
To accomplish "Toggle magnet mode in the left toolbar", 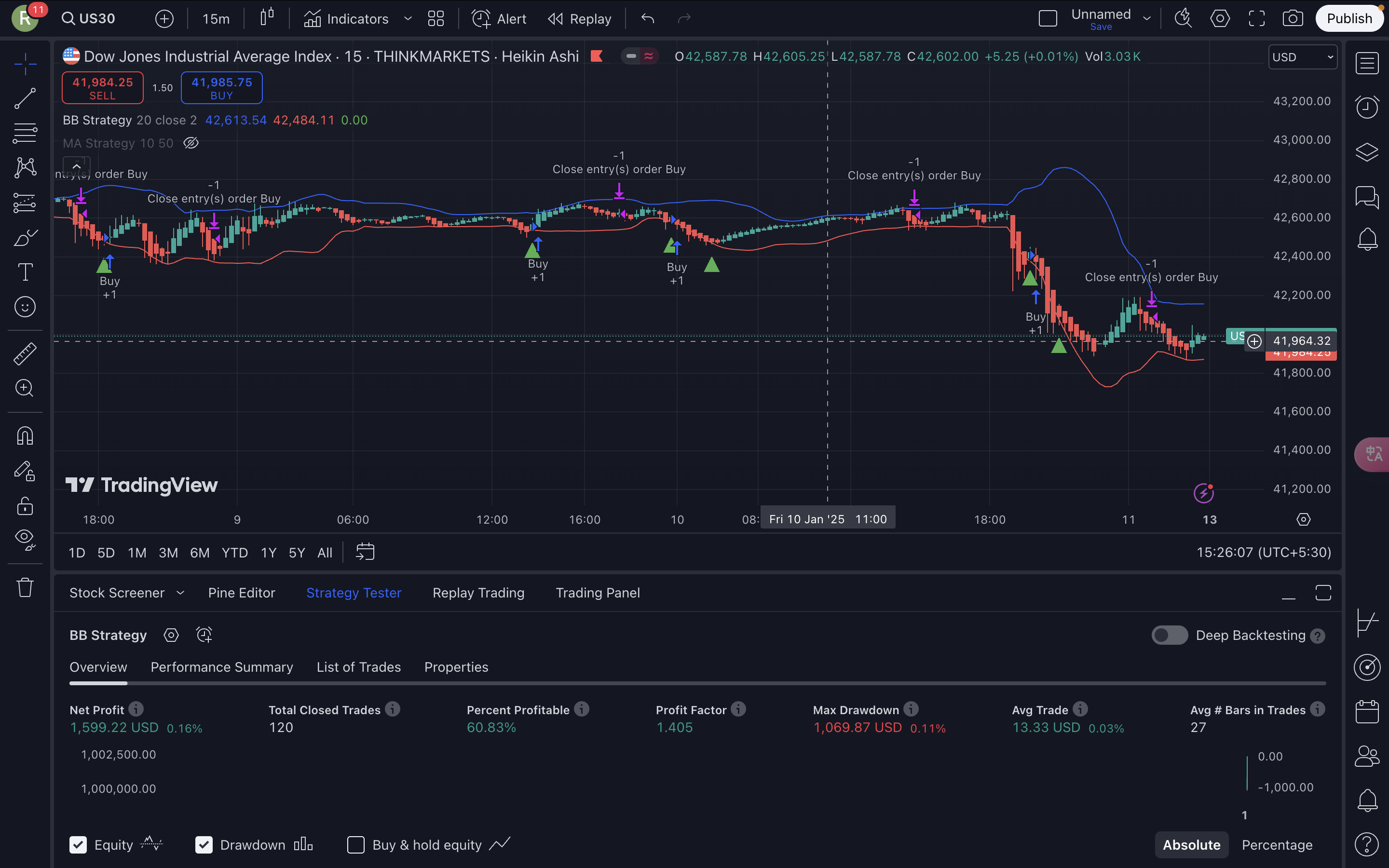I will tap(25, 436).
